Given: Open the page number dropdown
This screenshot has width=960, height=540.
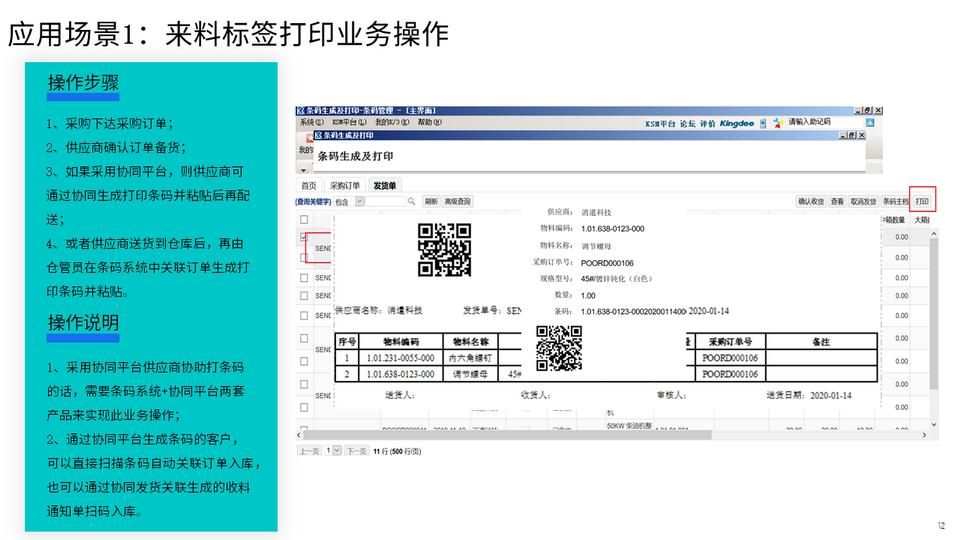Looking at the screenshot, I should [x=336, y=451].
